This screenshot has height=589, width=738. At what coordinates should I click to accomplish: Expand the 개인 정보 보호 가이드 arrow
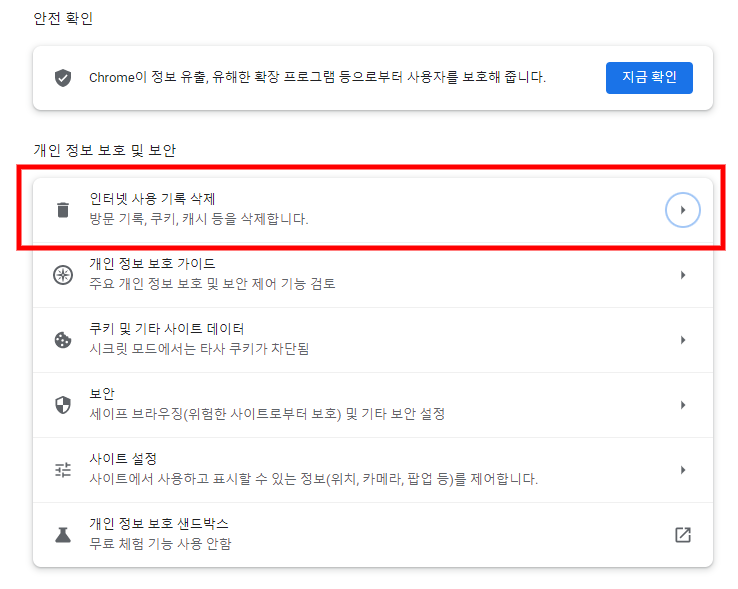point(682,275)
